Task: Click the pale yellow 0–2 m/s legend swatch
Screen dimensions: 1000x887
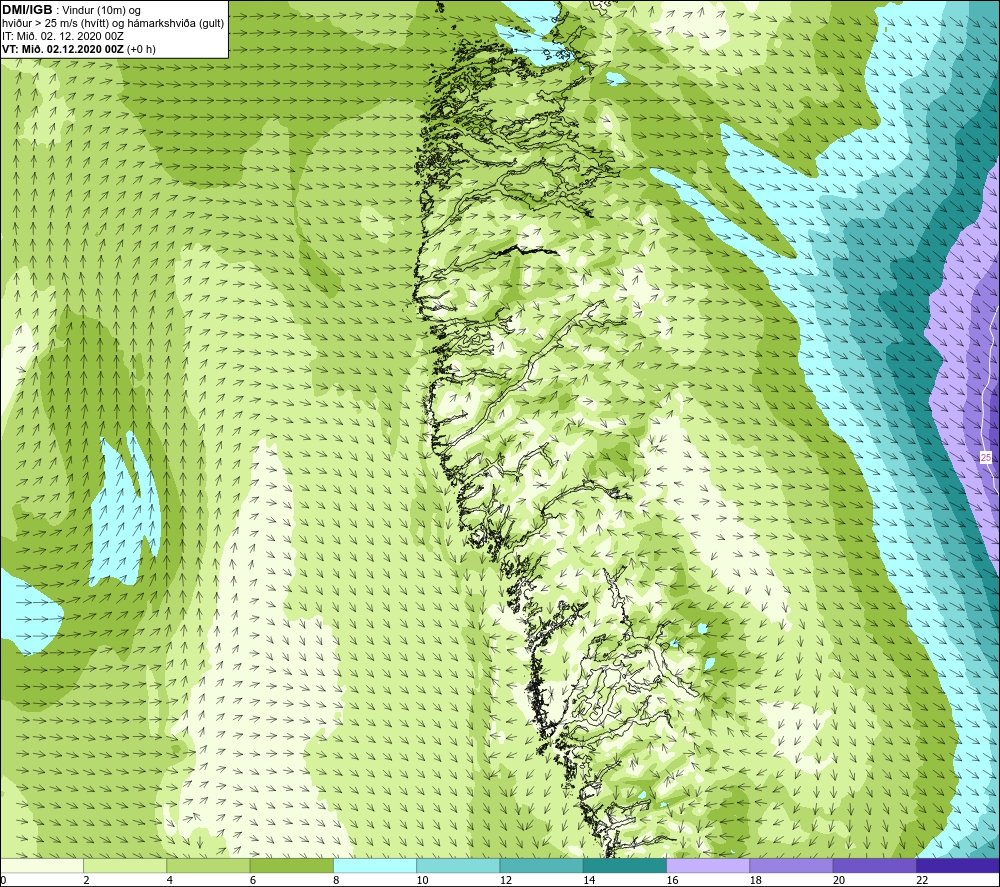Action: click(x=42, y=866)
